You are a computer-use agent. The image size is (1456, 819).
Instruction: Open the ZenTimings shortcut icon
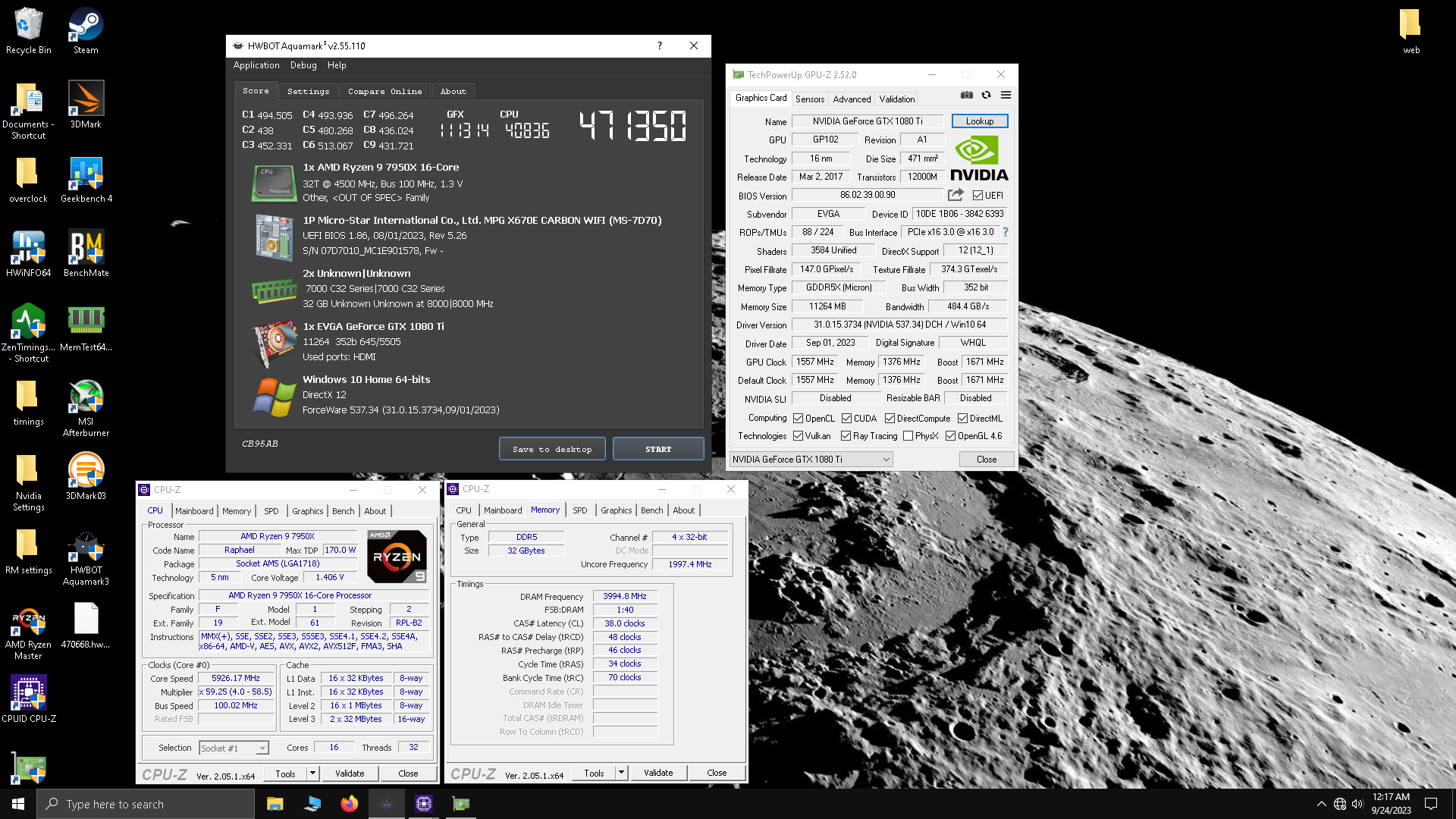29,332
